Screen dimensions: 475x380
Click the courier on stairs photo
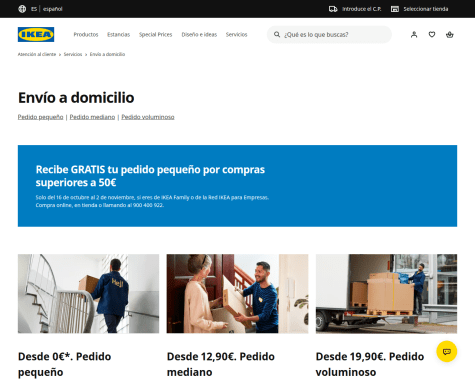(x=88, y=294)
